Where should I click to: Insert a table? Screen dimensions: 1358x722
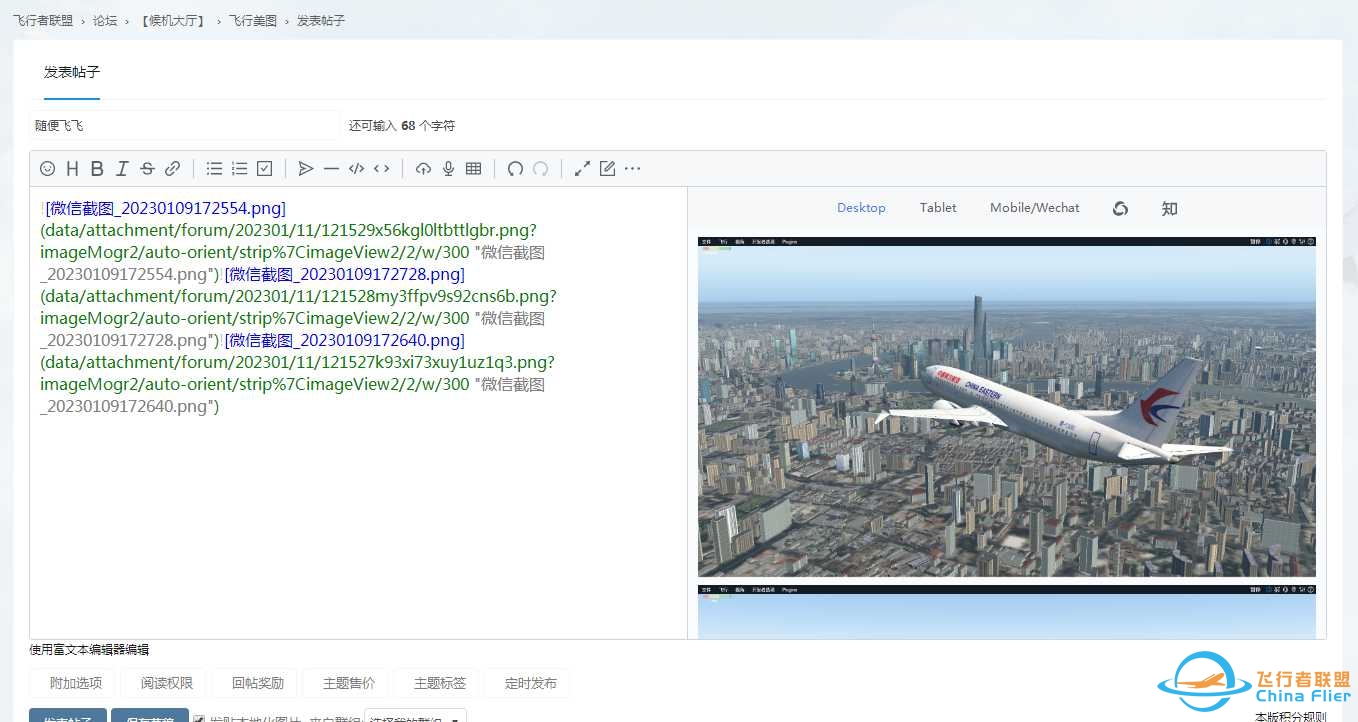(x=472, y=168)
